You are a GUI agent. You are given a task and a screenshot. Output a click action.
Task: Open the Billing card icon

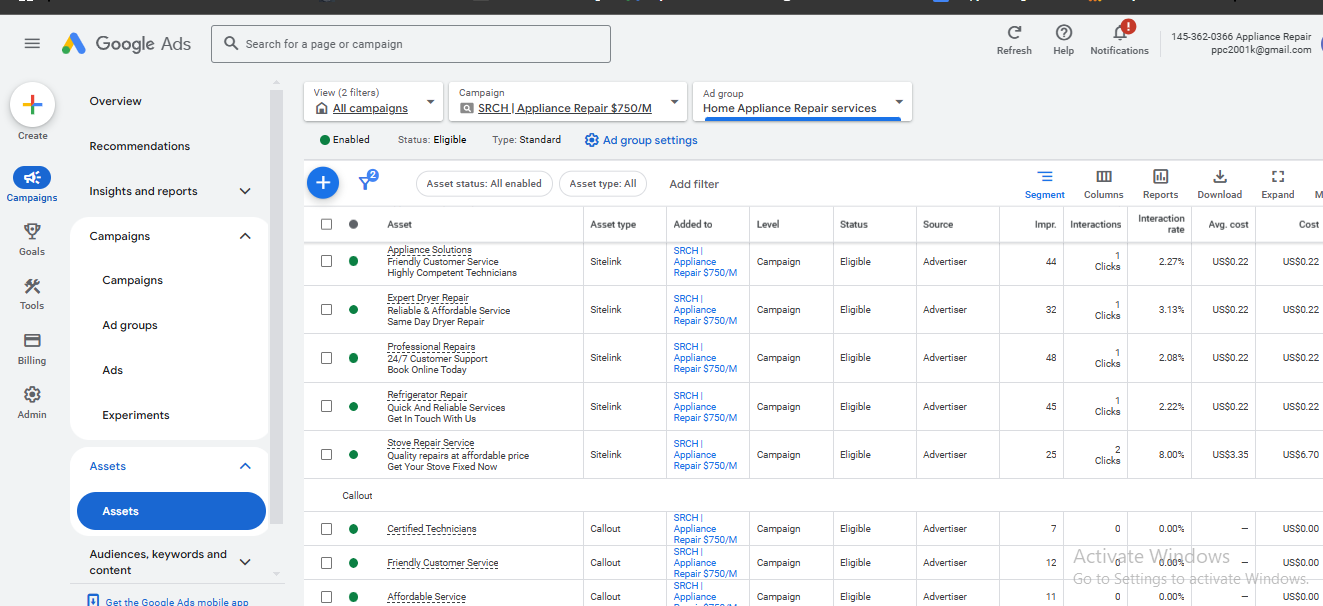pos(32,340)
